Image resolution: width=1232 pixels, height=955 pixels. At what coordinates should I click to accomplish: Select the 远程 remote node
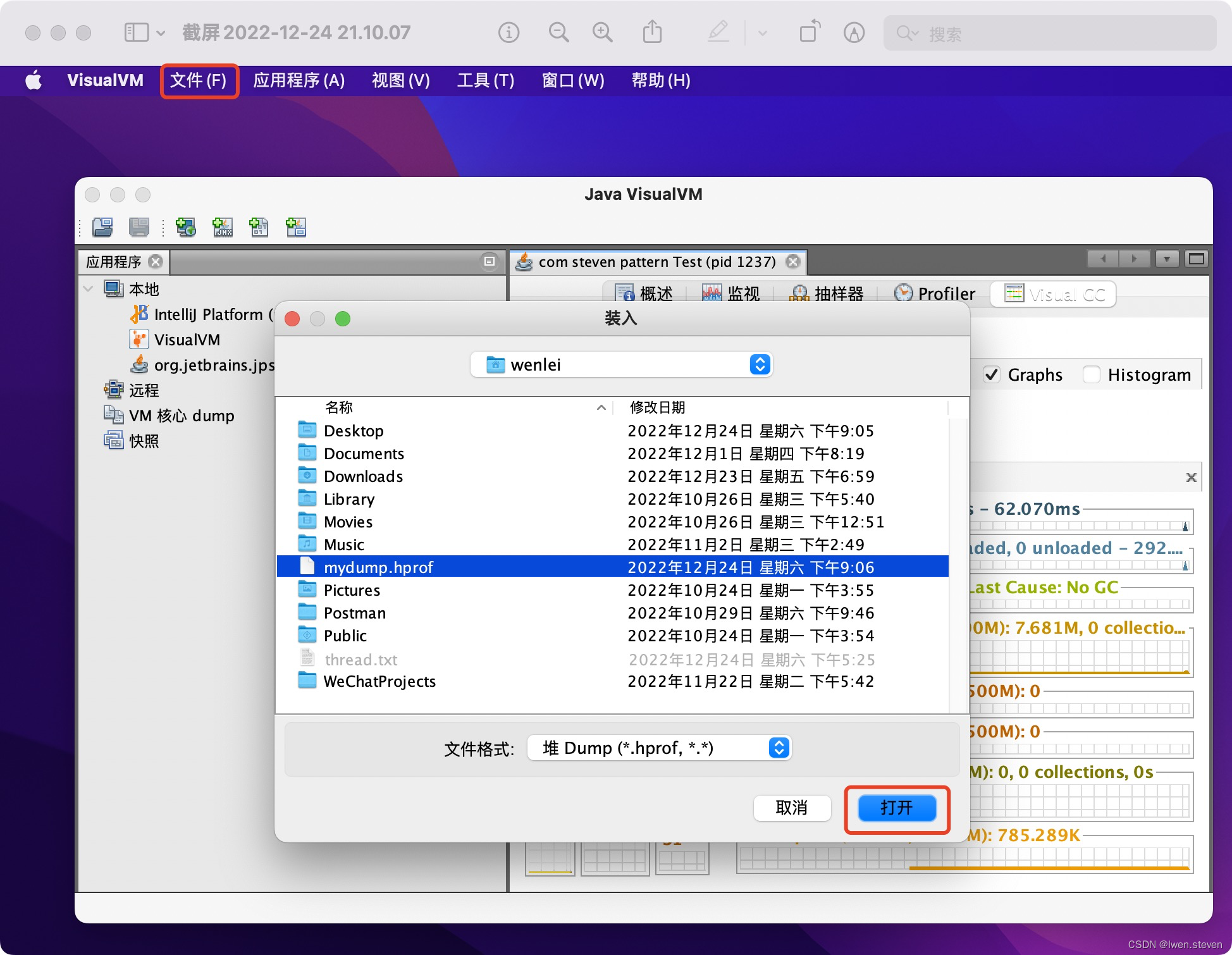point(132,390)
